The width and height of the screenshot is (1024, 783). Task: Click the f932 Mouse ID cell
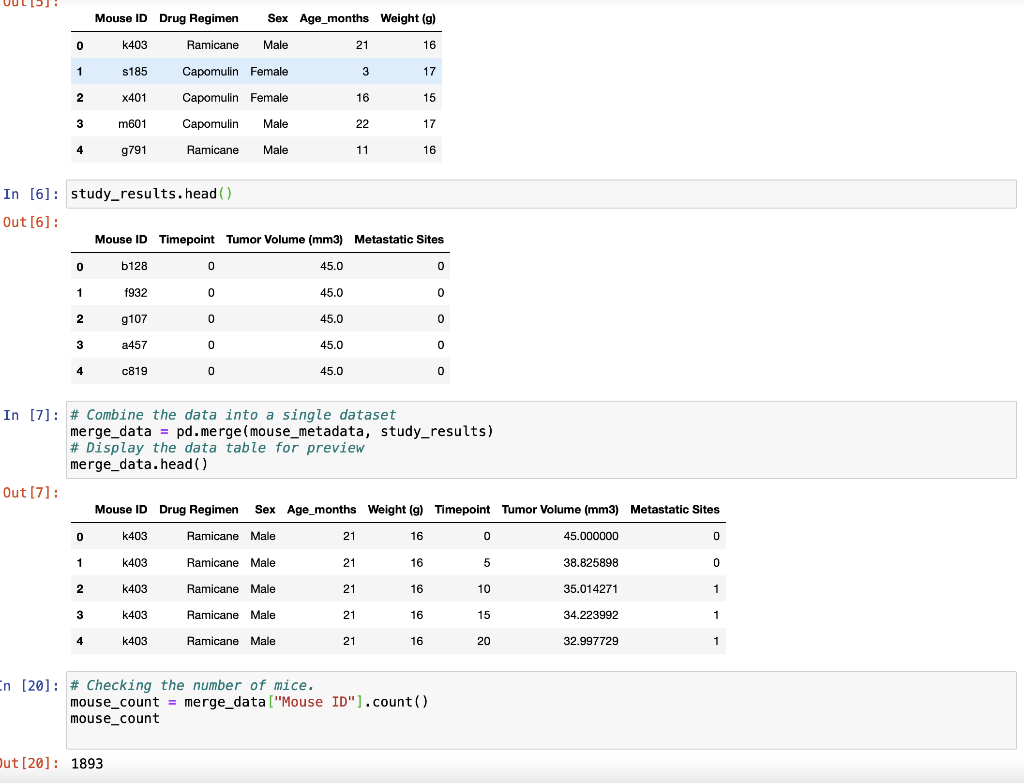click(136, 293)
